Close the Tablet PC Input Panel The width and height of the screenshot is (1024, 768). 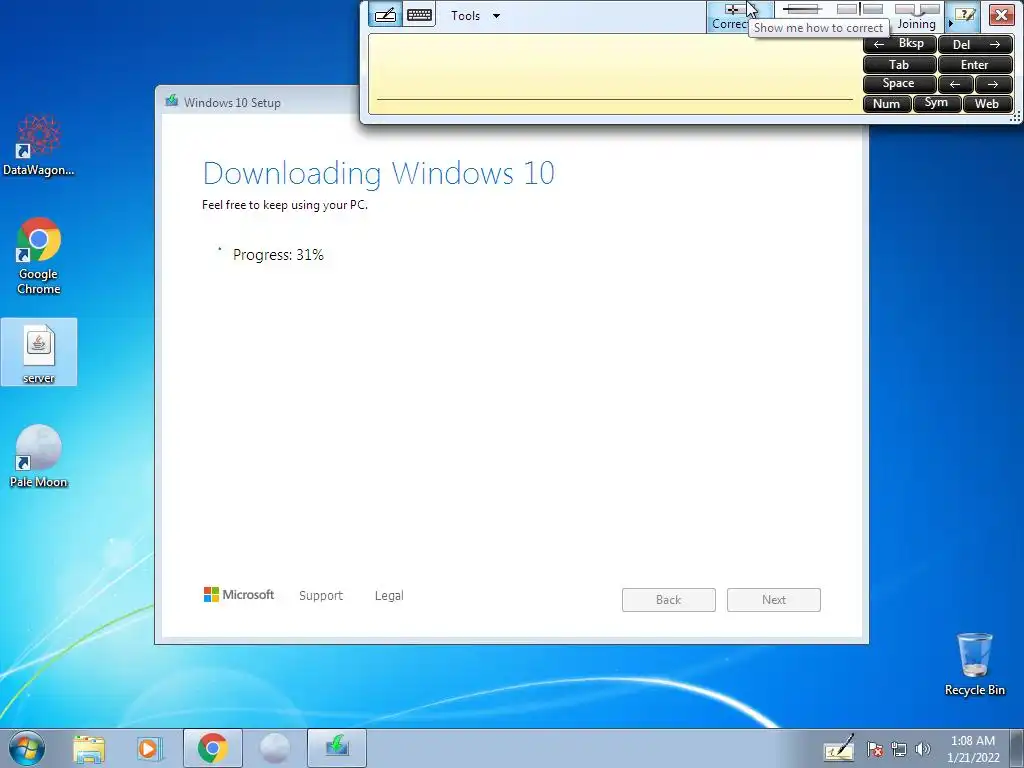1001,15
